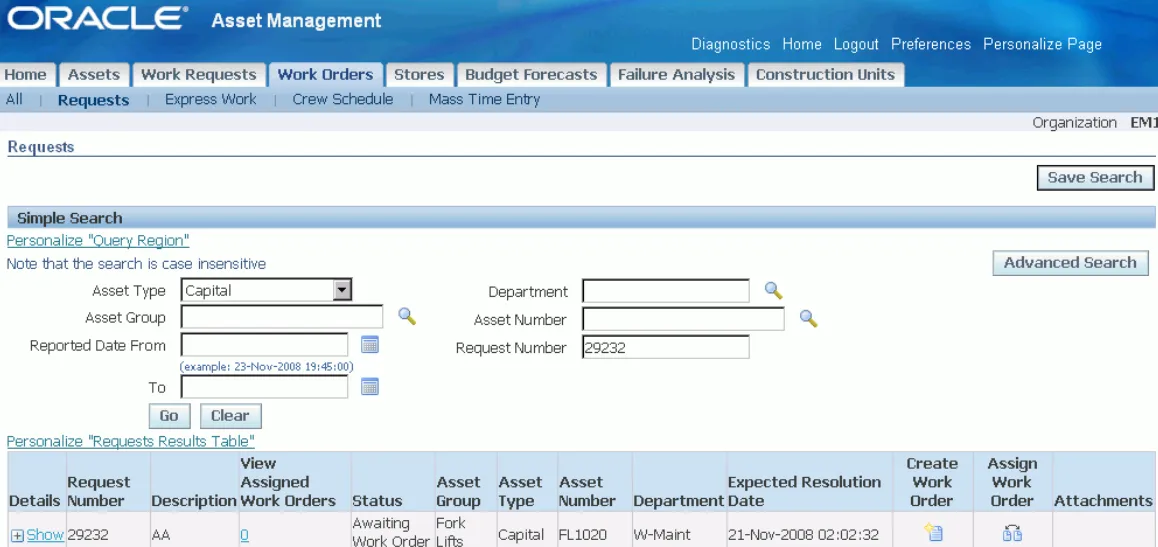
Task: Click into the Department field
Action: tap(666, 291)
